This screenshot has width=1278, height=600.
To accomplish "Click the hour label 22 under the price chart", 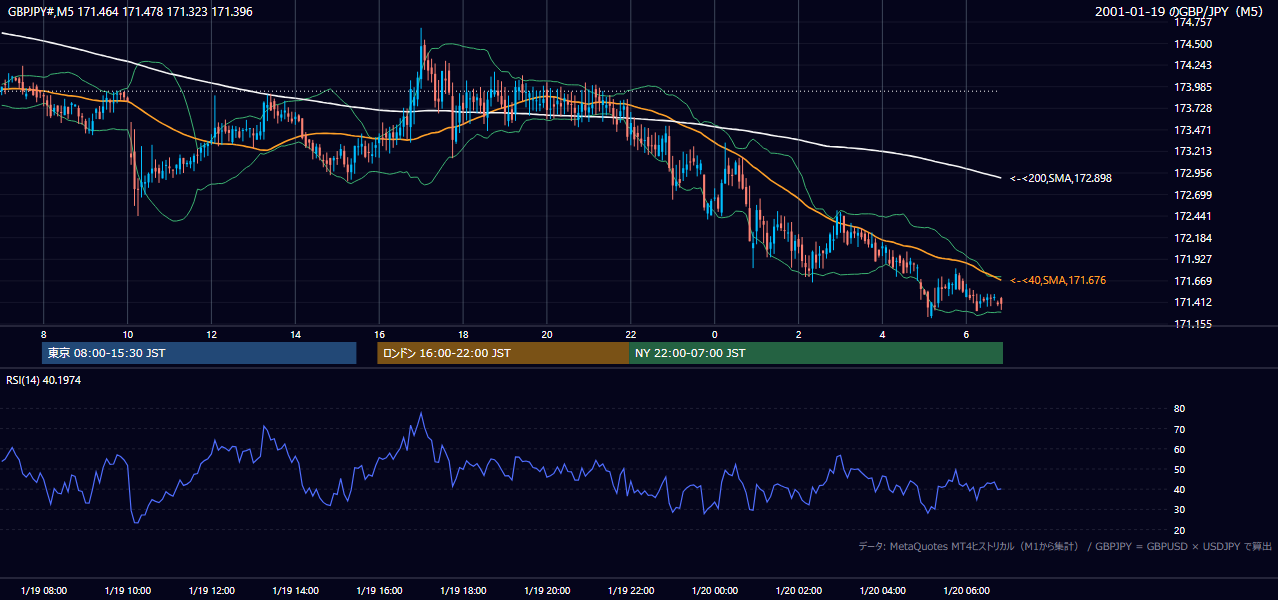I will (631, 333).
